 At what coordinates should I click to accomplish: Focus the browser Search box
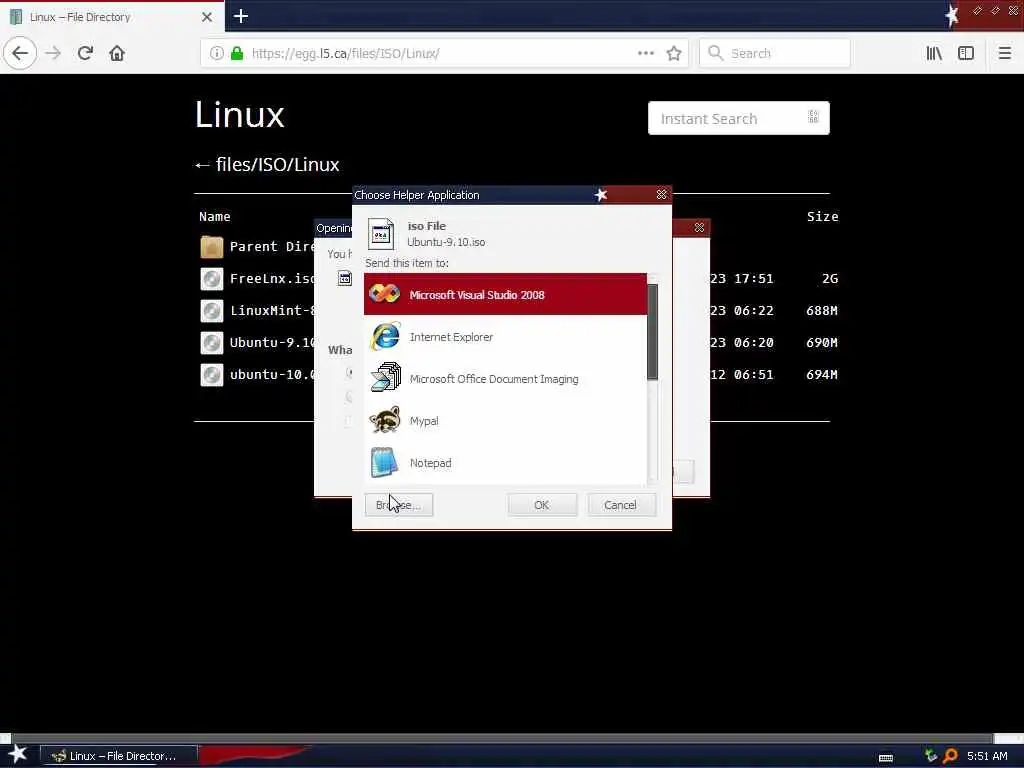(x=775, y=53)
